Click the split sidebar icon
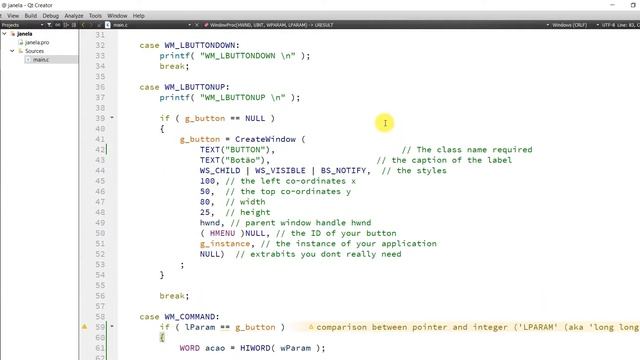The height and width of the screenshot is (360, 640). [x=66, y=25]
